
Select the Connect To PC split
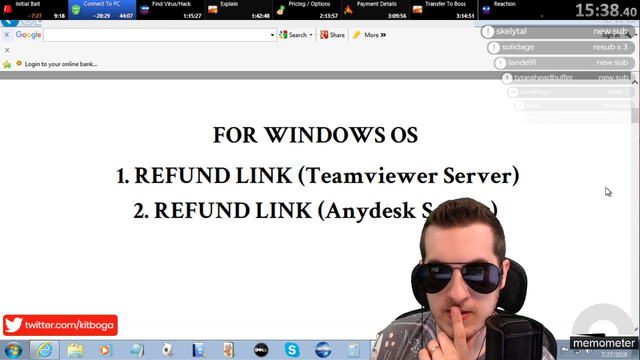click(102, 10)
